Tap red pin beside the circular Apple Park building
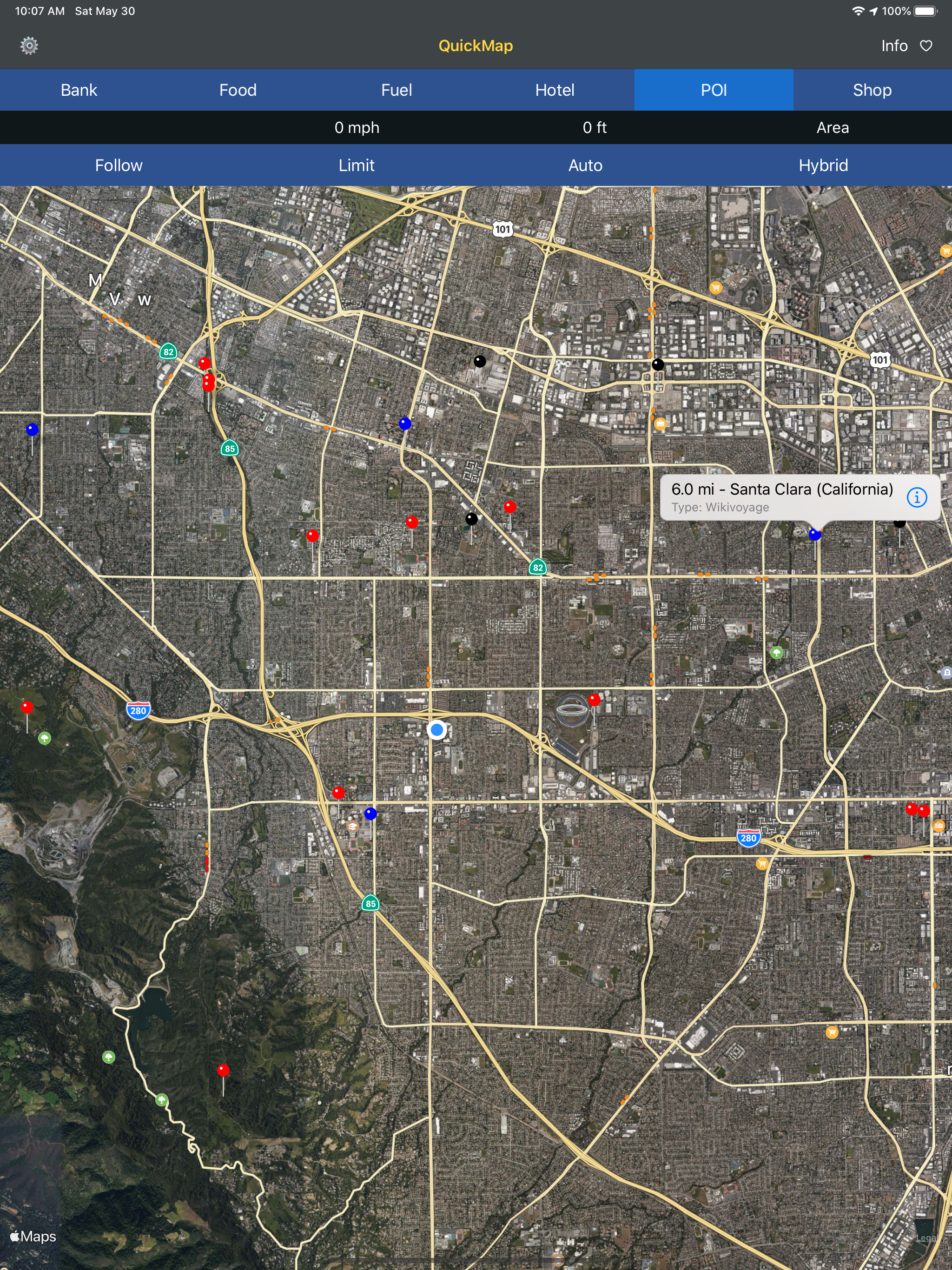The width and height of the screenshot is (952, 1270). [x=594, y=700]
